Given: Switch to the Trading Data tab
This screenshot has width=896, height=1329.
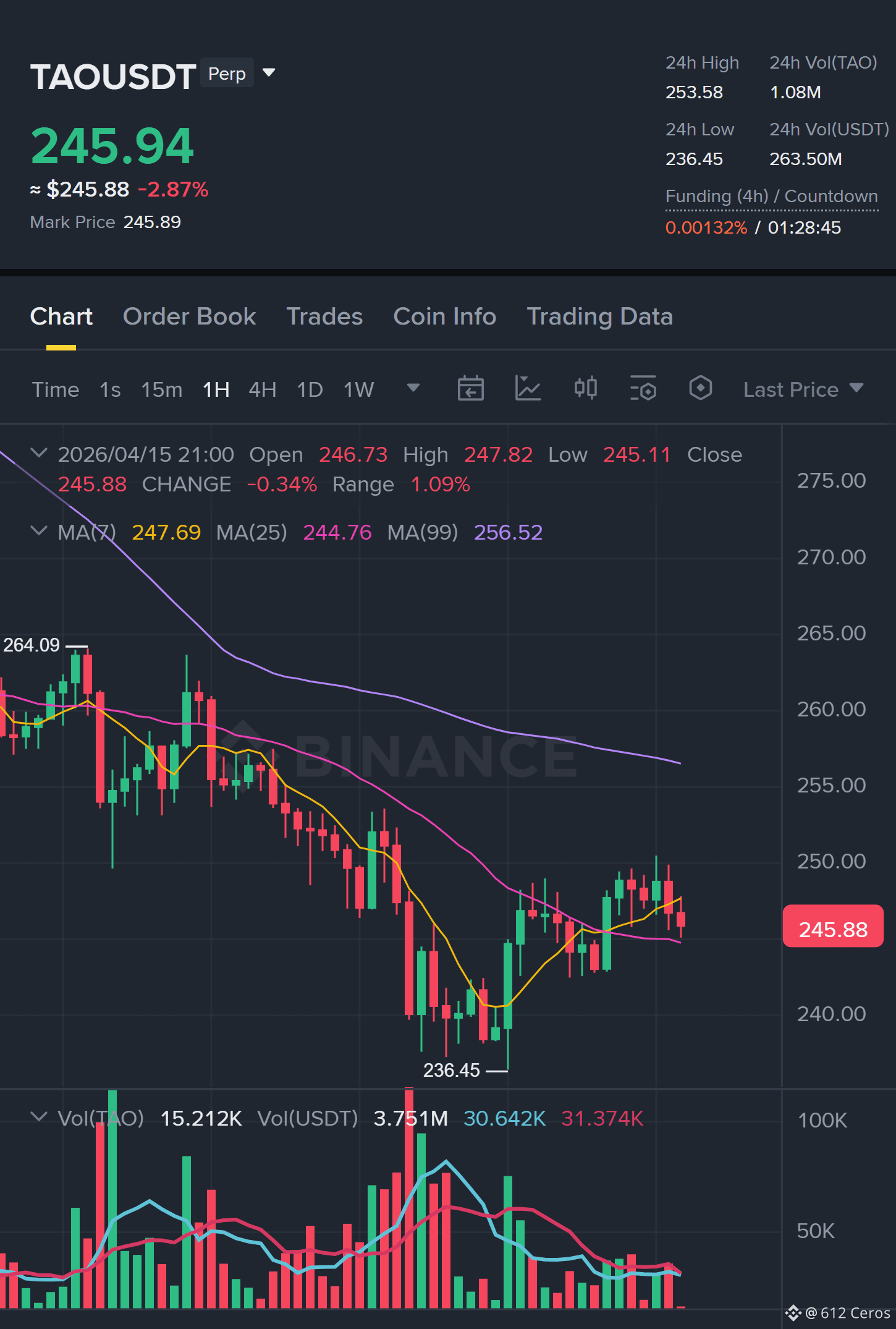Looking at the screenshot, I should coord(599,316).
